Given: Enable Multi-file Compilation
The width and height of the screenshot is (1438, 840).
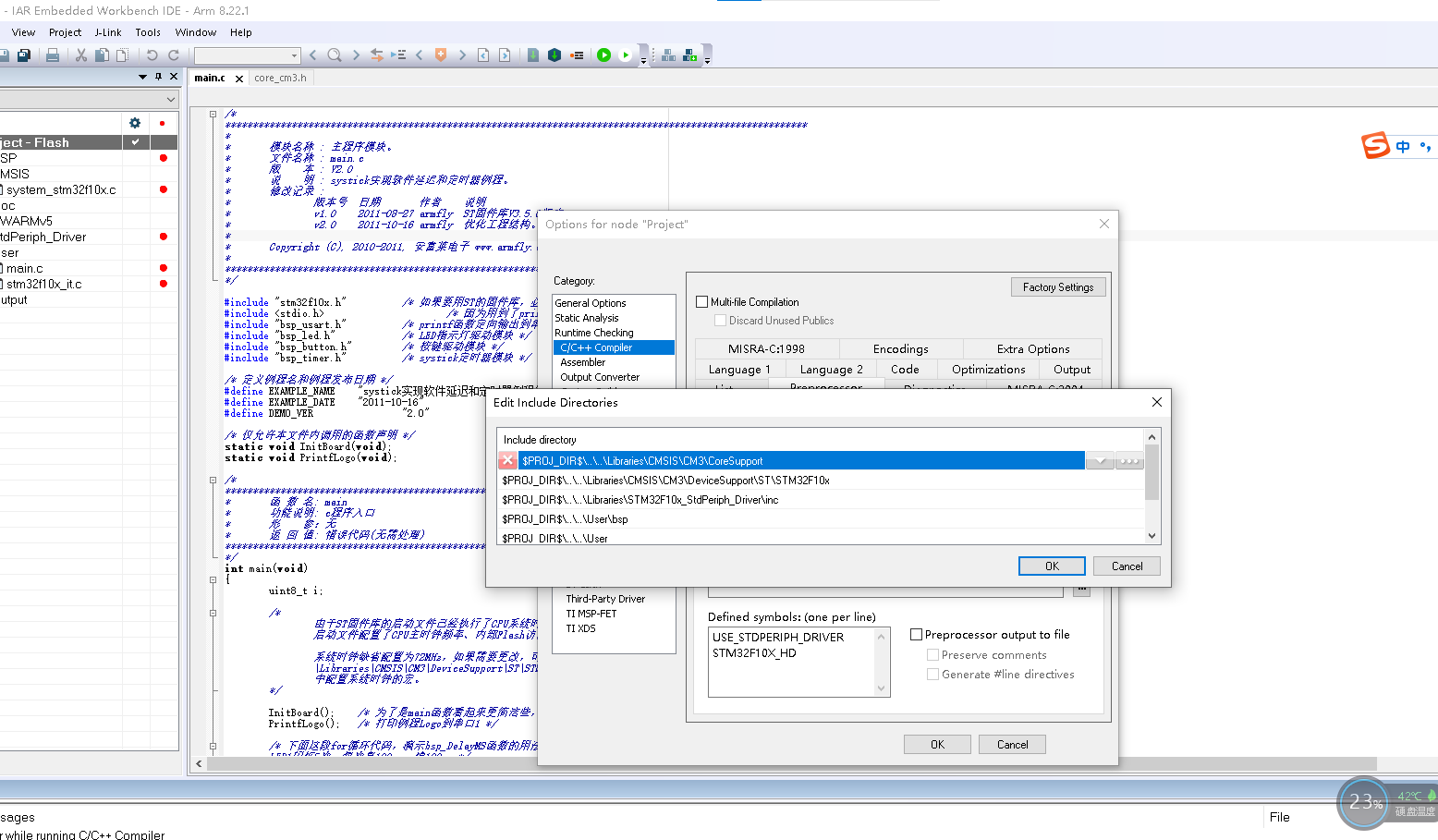Looking at the screenshot, I should 701,301.
